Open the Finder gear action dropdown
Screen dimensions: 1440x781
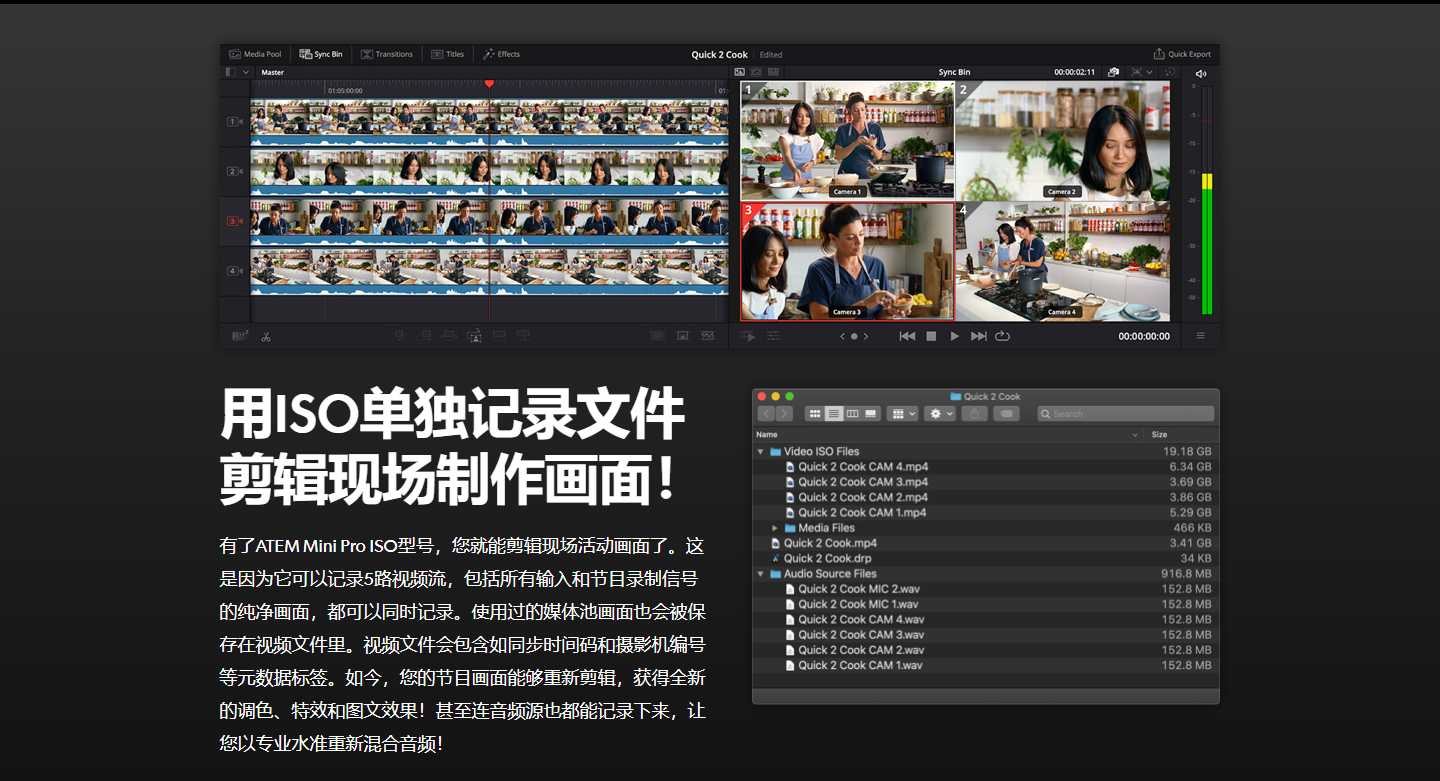[x=939, y=414]
